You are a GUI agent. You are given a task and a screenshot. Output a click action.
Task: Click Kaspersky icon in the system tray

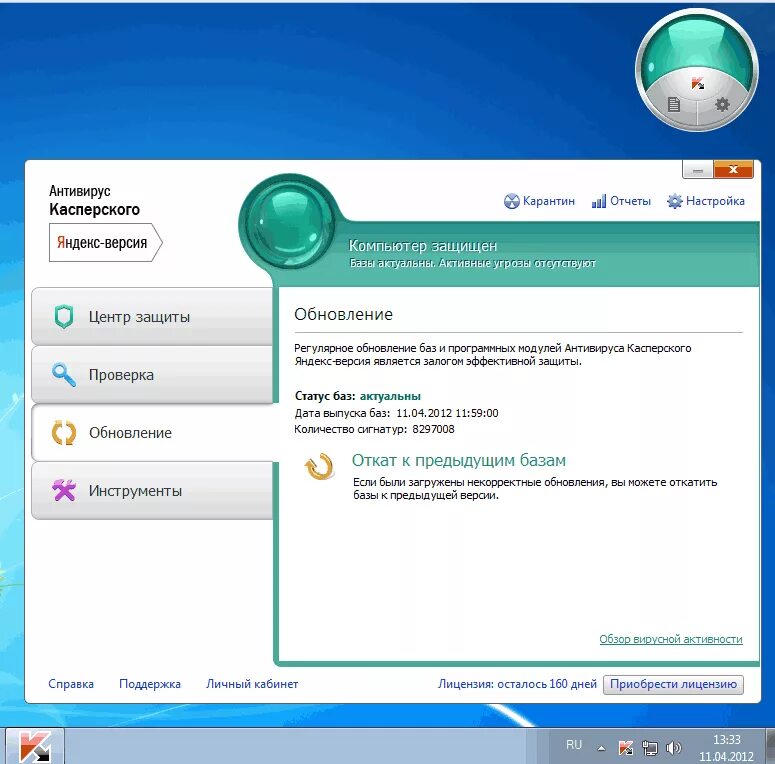pos(626,748)
